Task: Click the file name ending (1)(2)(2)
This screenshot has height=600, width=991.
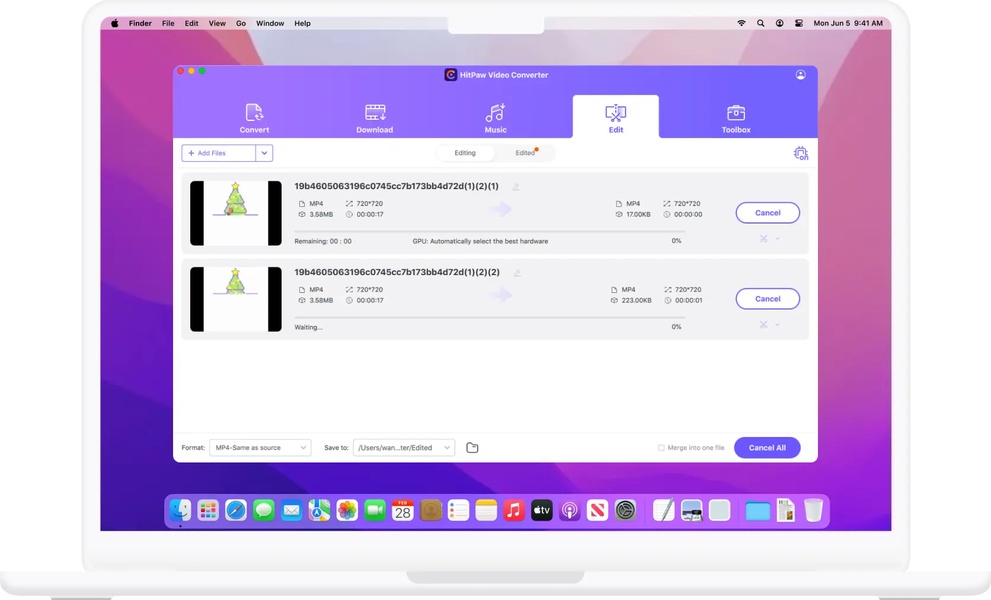Action: [397, 272]
